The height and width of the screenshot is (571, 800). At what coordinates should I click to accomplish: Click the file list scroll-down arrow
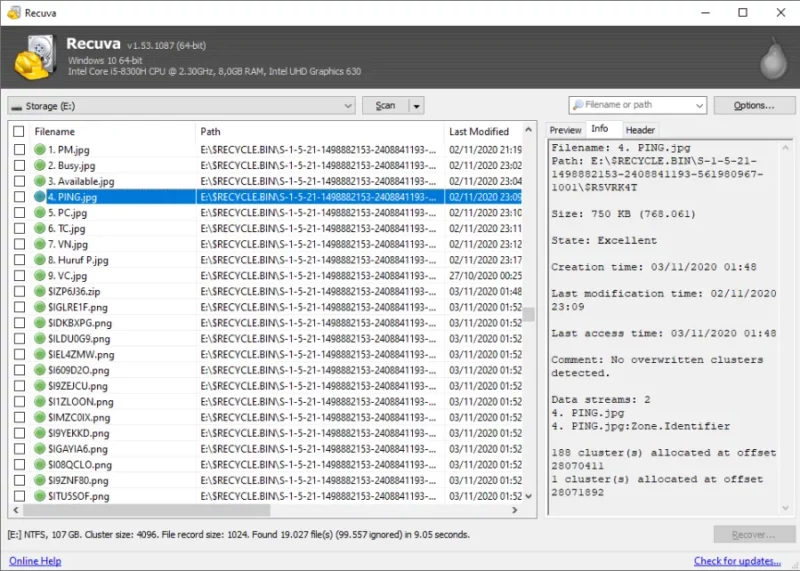pos(529,496)
